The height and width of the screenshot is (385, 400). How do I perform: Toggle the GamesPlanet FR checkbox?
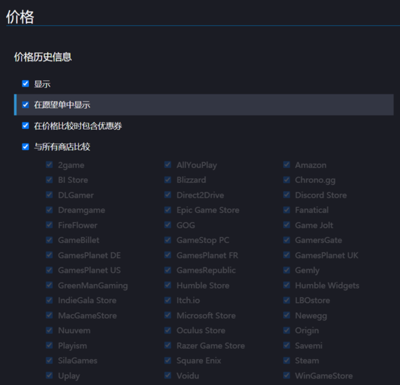coord(168,255)
